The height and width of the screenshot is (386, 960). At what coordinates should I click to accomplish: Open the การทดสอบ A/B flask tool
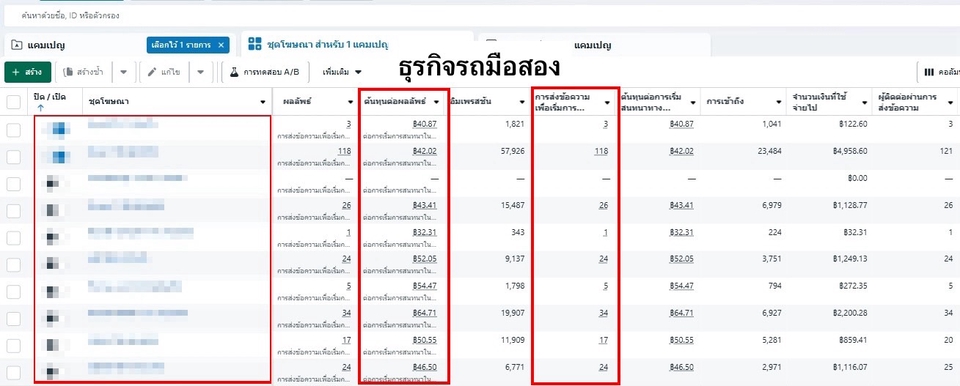[x=264, y=72]
